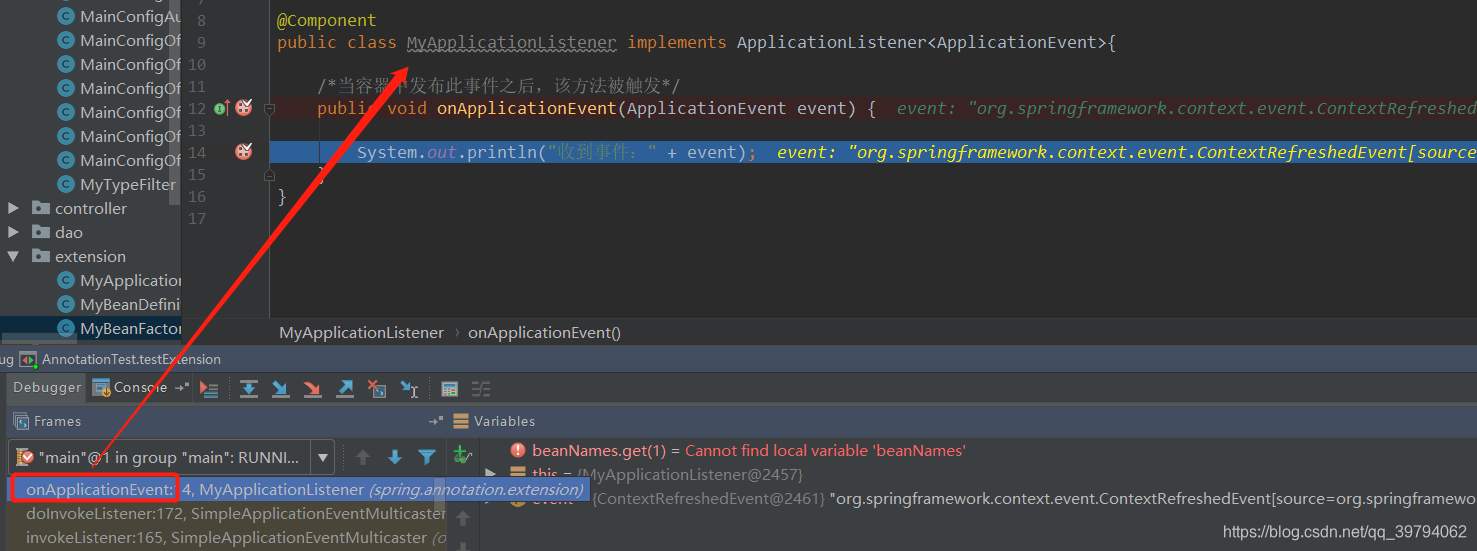Screen dimensions: 1477x551
Task: Click the implements-interface gutter icon on line 12
Action: (x=221, y=108)
